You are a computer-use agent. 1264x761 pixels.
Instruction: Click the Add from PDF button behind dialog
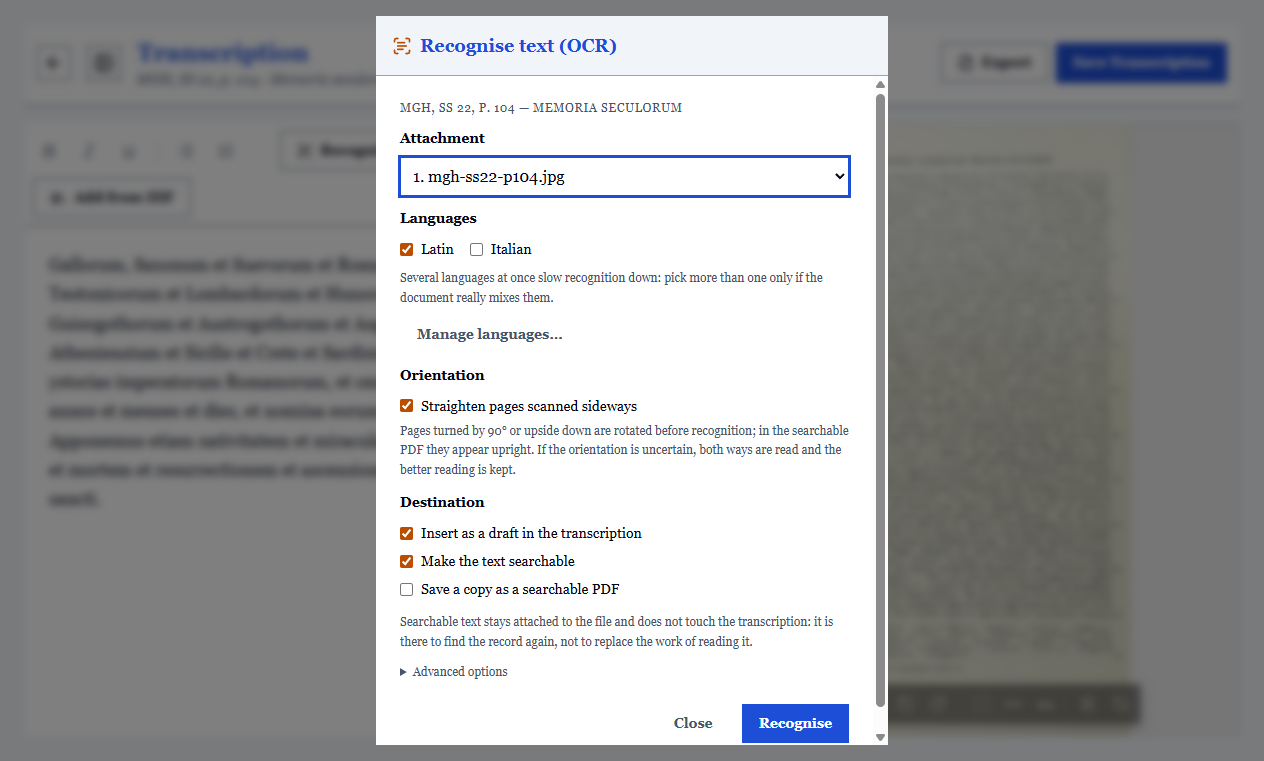point(113,197)
